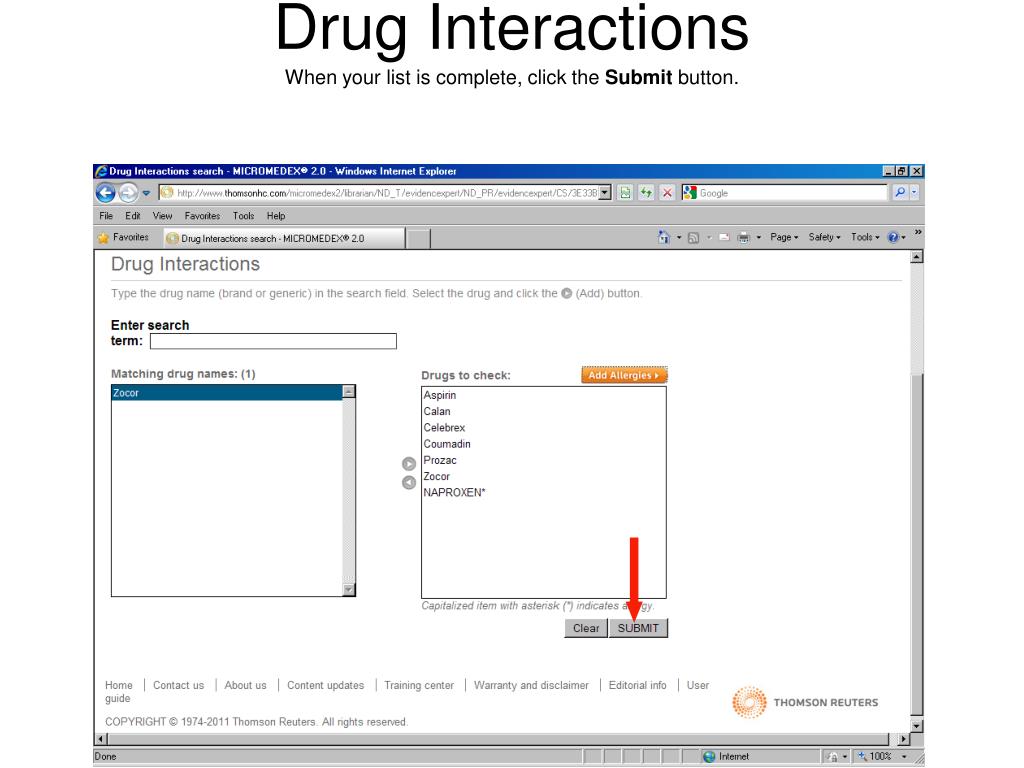
Task: Go back with the browser Back arrow
Action: (x=106, y=193)
